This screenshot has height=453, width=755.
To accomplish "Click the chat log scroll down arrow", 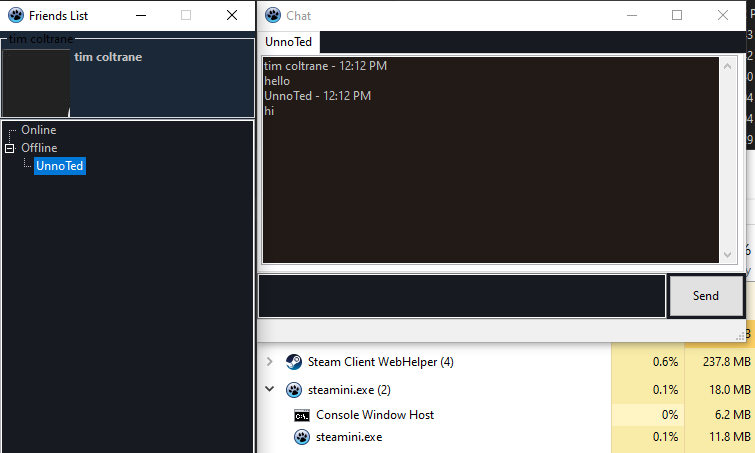I will click(727, 254).
